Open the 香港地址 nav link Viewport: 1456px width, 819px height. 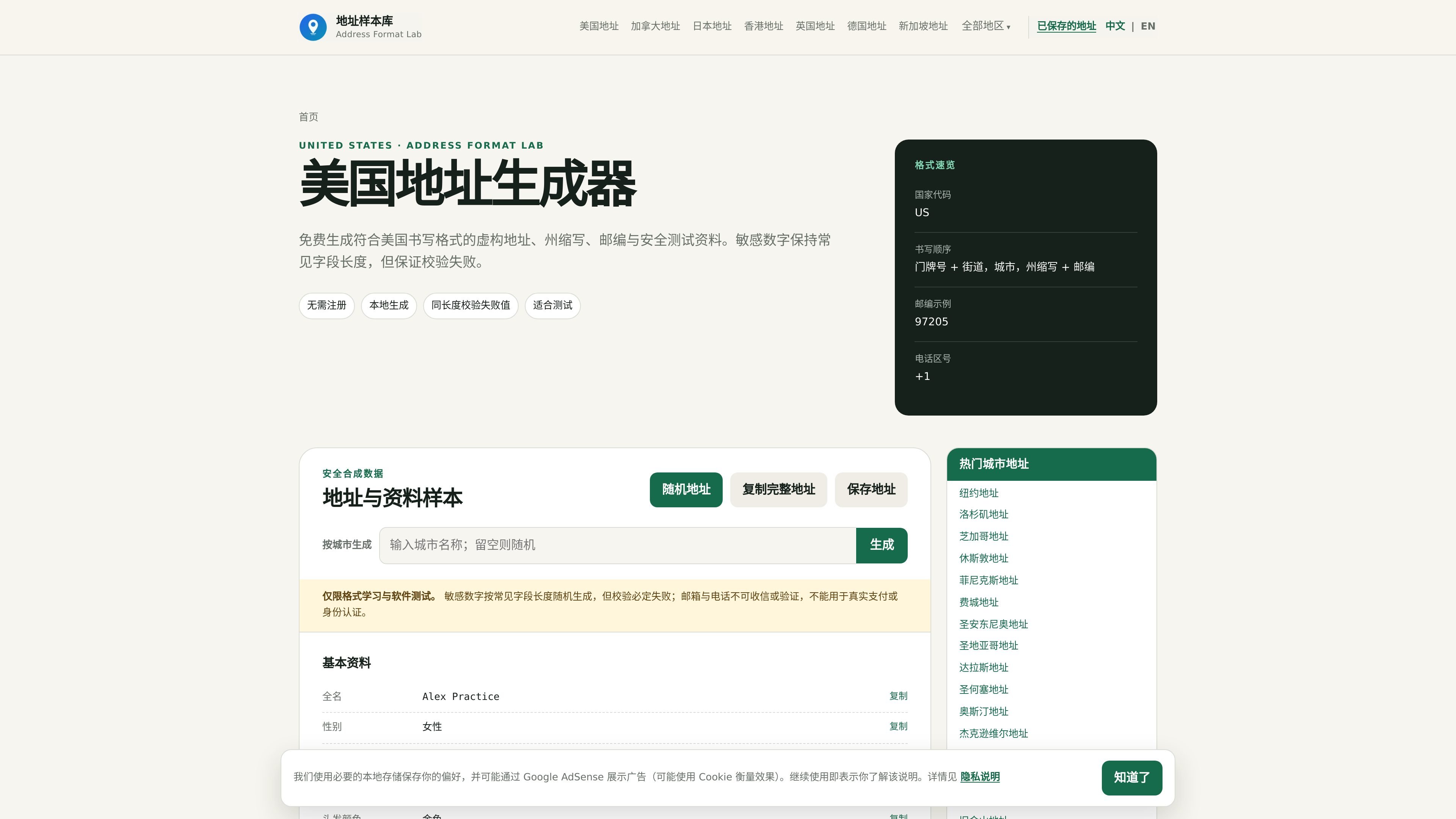(x=763, y=26)
